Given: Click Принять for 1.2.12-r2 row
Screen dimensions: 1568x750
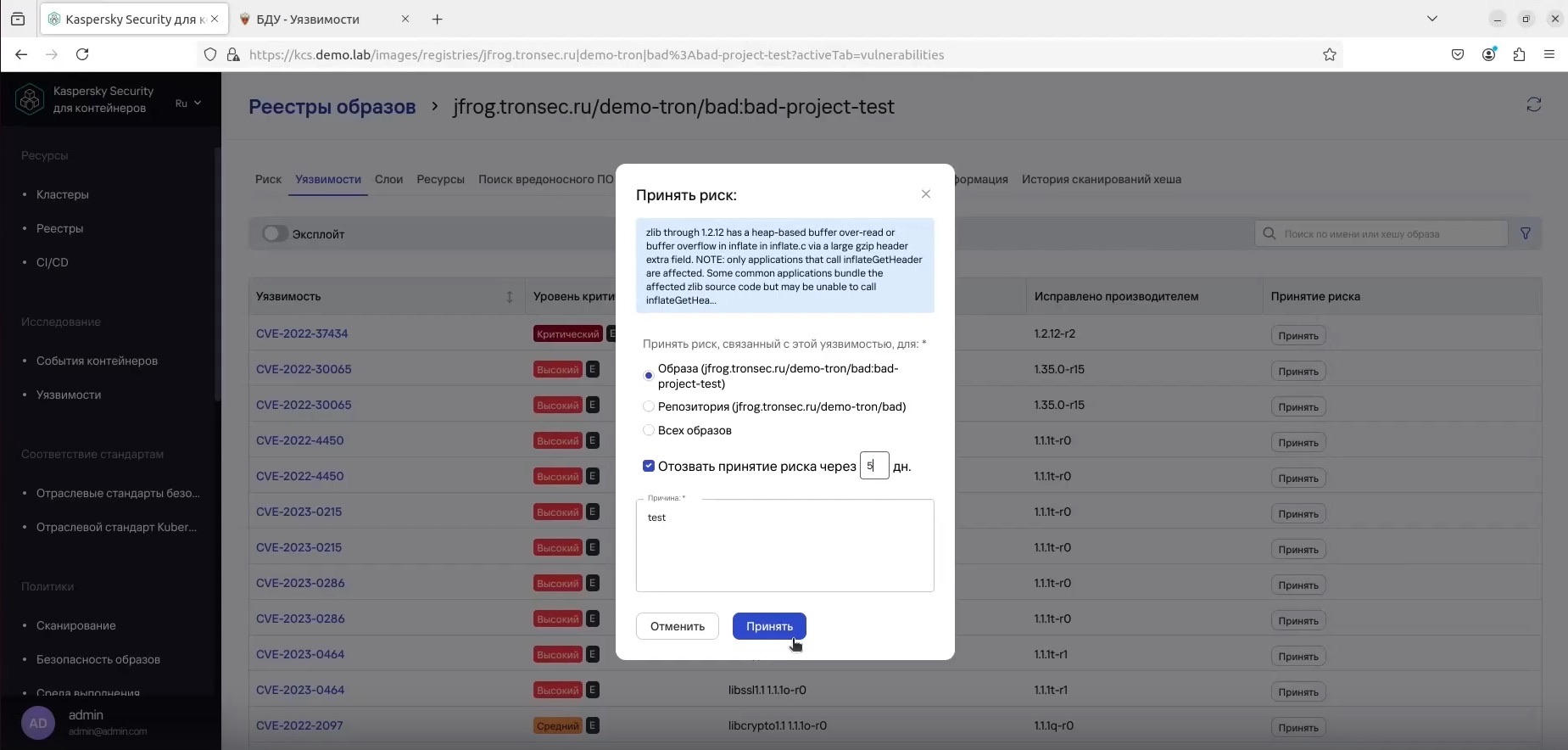Looking at the screenshot, I should point(1297,336).
